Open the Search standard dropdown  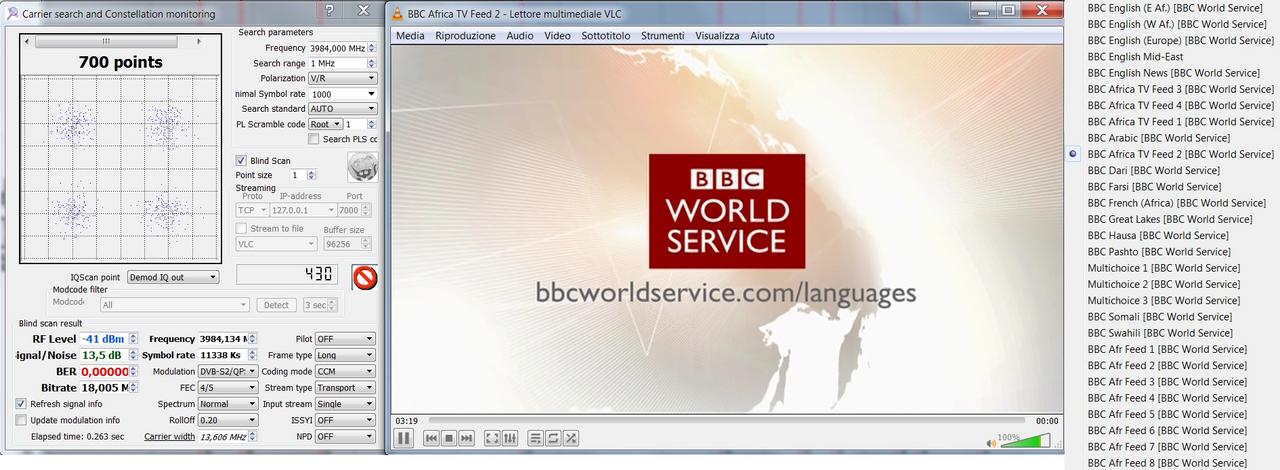342,109
